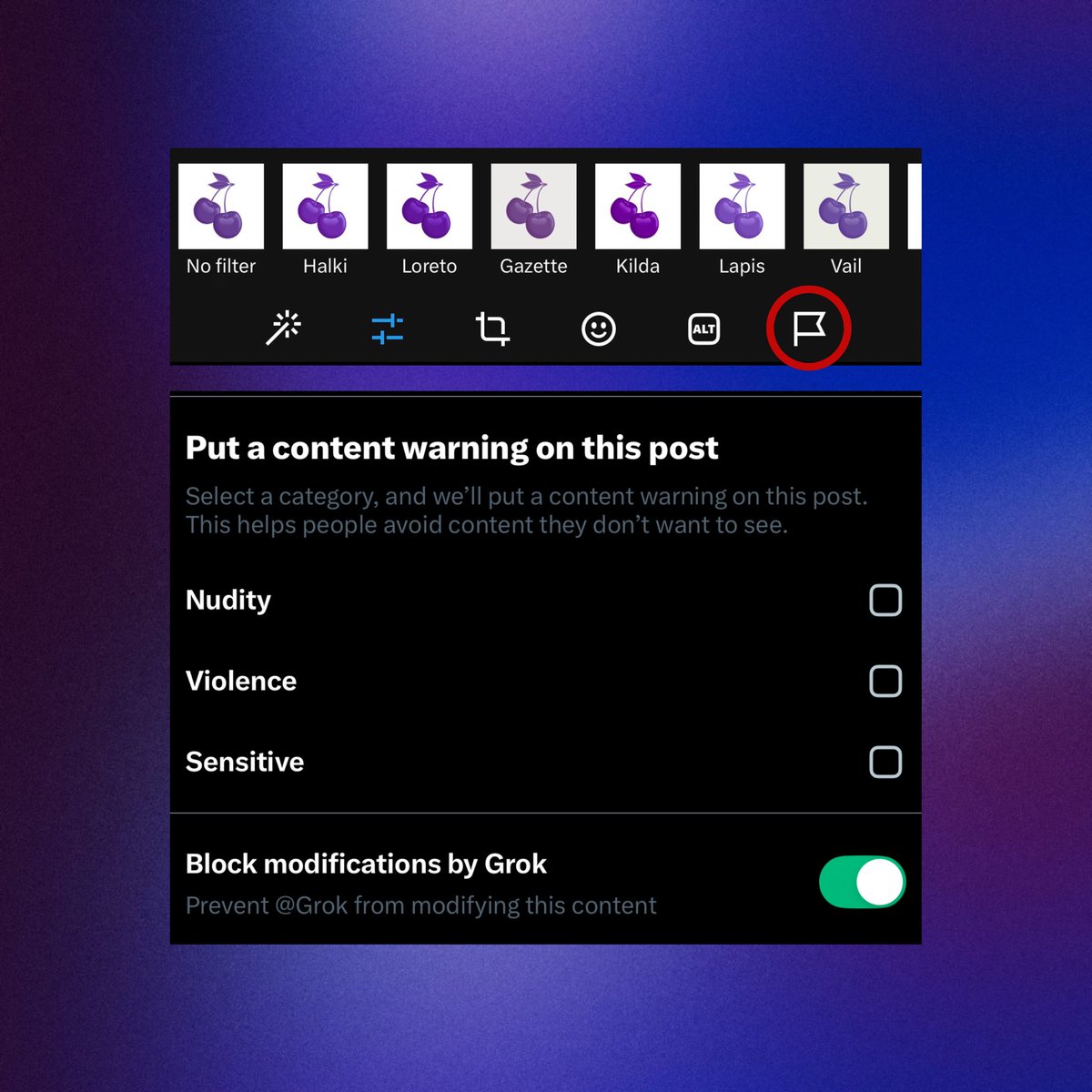Tap the magic wand auto-enhance icon
This screenshot has height=1092, width=1092.
(283, 328)
